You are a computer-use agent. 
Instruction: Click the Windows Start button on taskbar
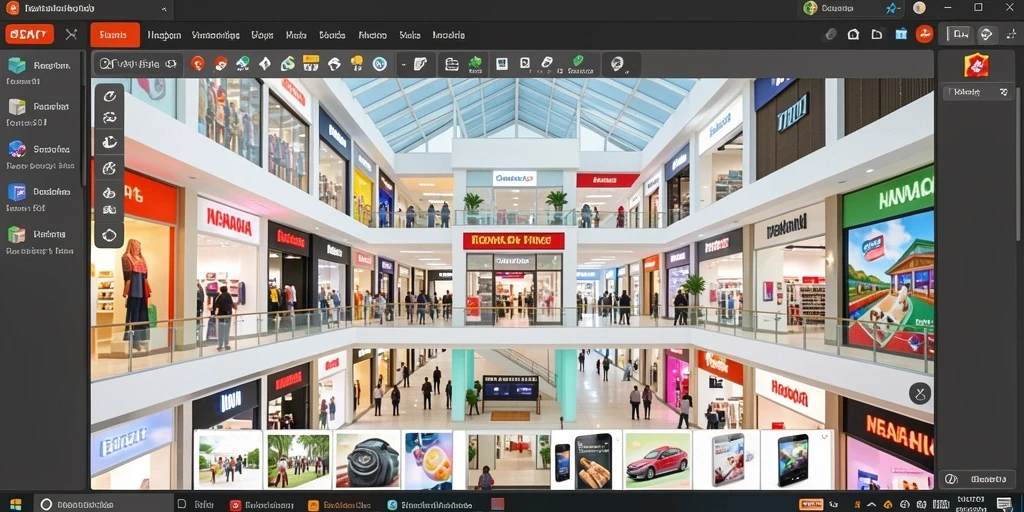(x=16, y=504)
